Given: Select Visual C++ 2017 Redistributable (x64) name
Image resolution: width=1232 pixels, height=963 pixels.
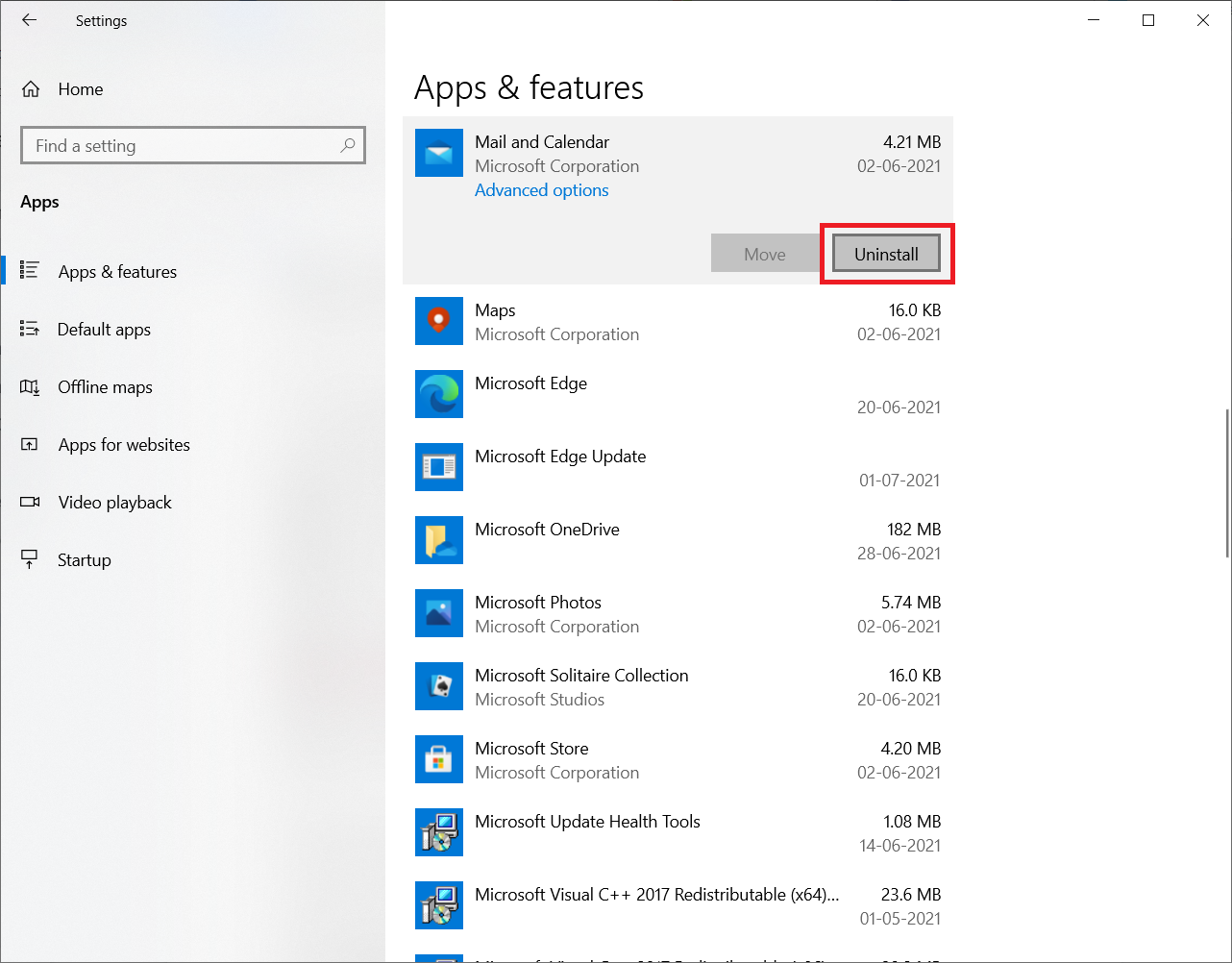Looking at the screenshot, I should (x=657, y=895).
